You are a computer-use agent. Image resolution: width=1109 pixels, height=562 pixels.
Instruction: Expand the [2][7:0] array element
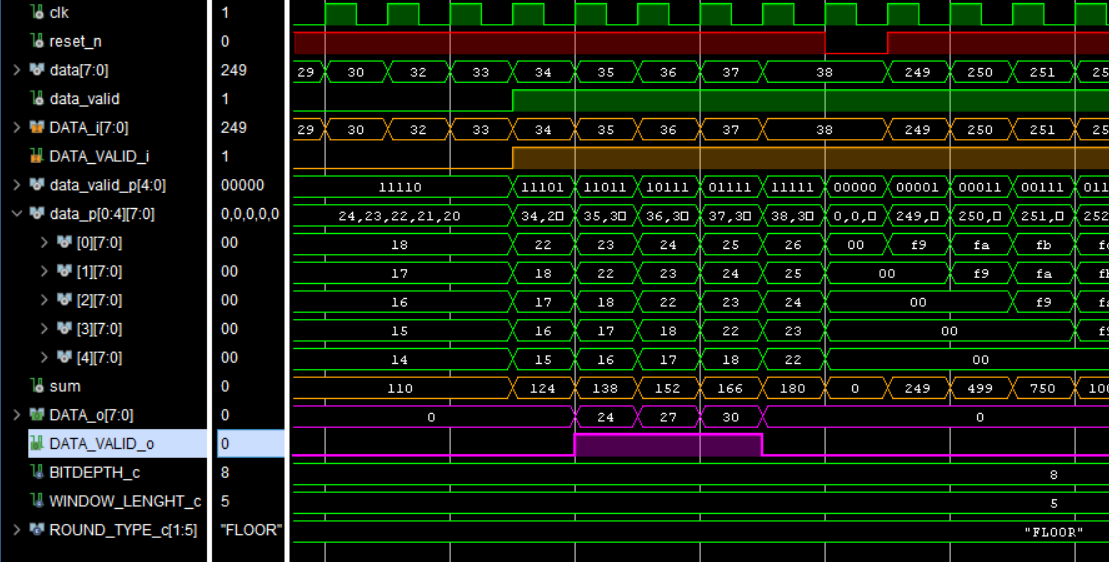pos(44,300)
